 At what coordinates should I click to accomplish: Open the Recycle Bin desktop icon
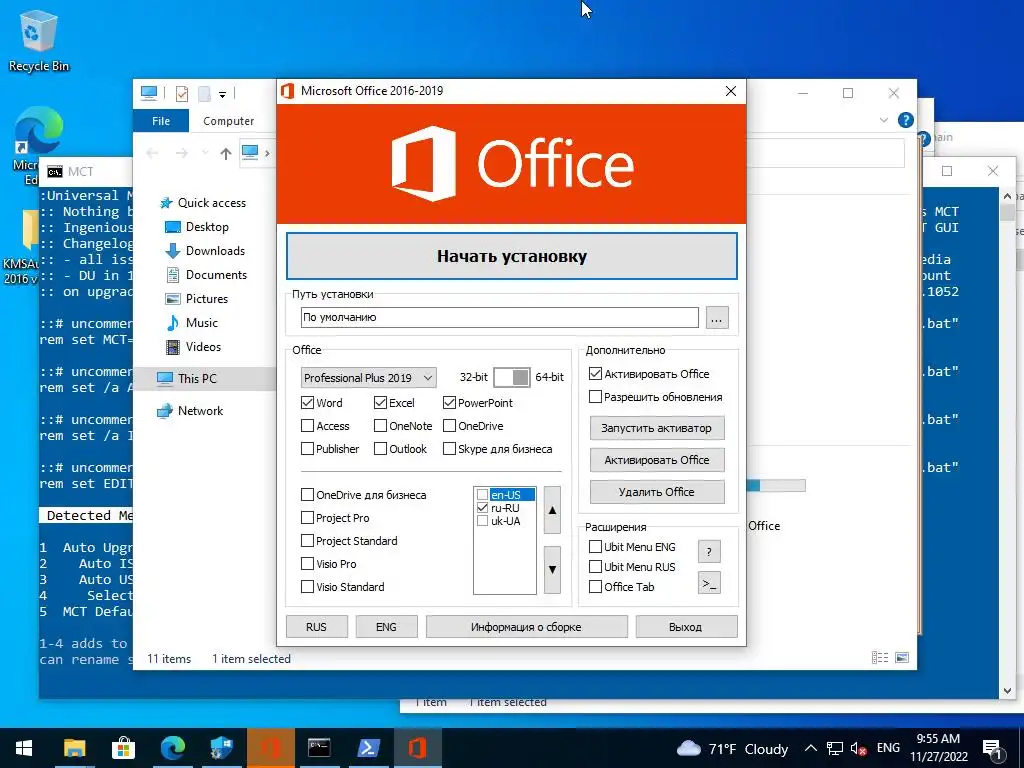point(38,42)
